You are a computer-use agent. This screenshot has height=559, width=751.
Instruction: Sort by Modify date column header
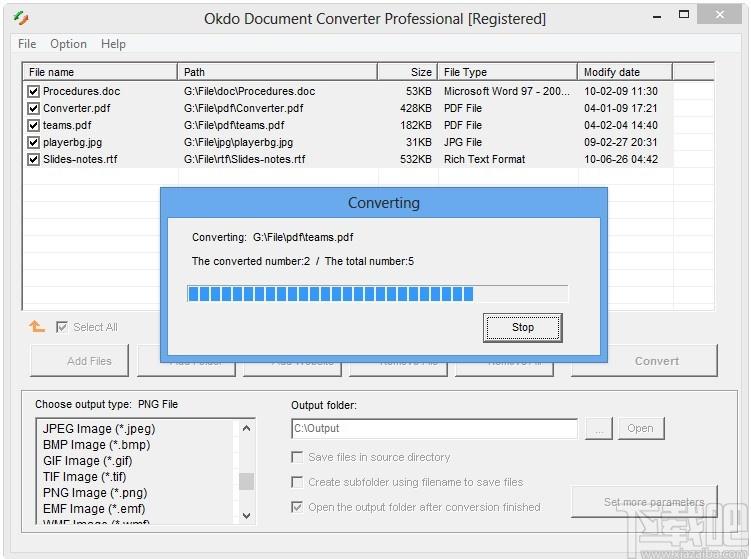[x=625, y=72]
